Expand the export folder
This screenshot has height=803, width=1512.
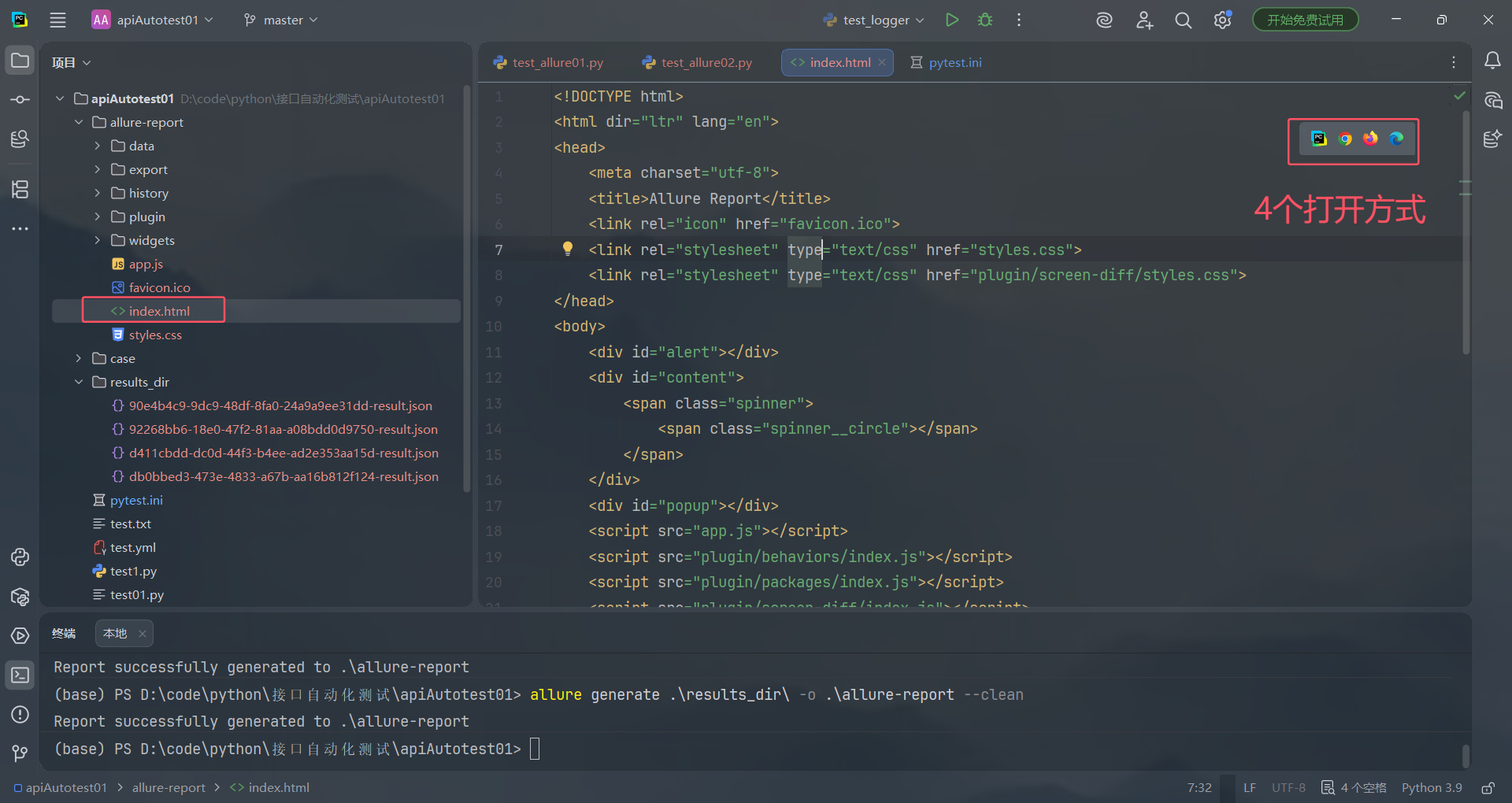[x=98, y=170]
